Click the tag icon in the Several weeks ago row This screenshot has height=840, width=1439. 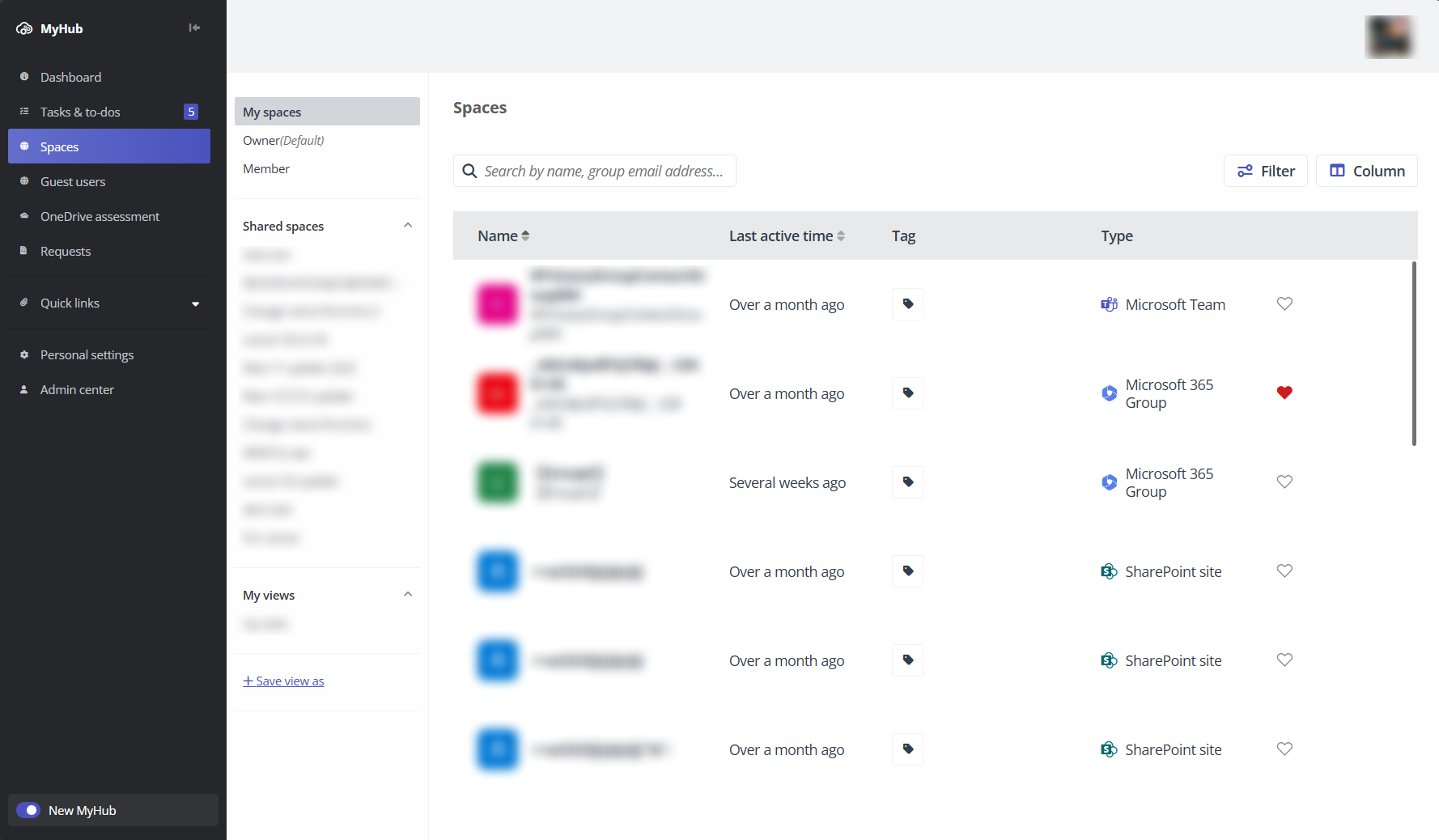(907, 482)
